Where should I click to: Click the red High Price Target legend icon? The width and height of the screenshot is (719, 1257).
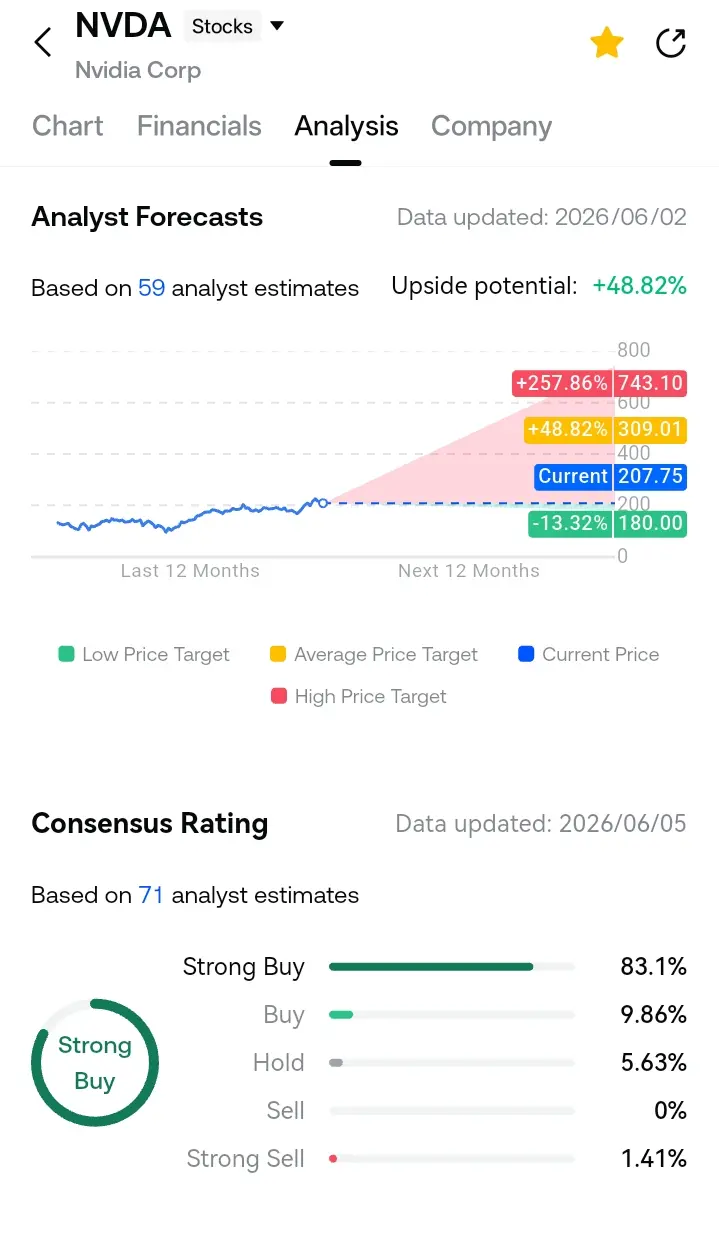[x=279, y=697]
